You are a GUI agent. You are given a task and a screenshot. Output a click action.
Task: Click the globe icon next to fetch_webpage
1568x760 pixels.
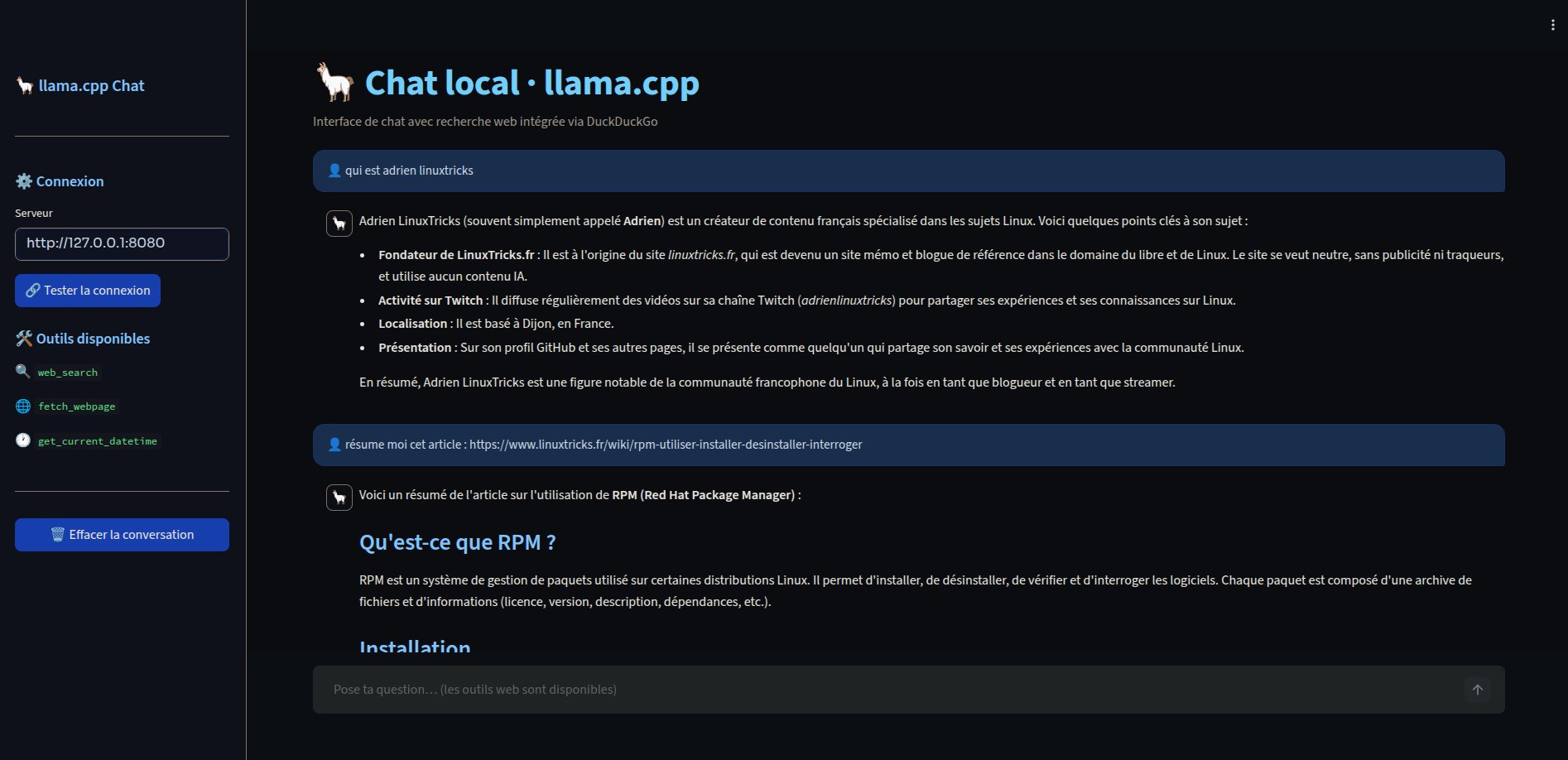23,406
